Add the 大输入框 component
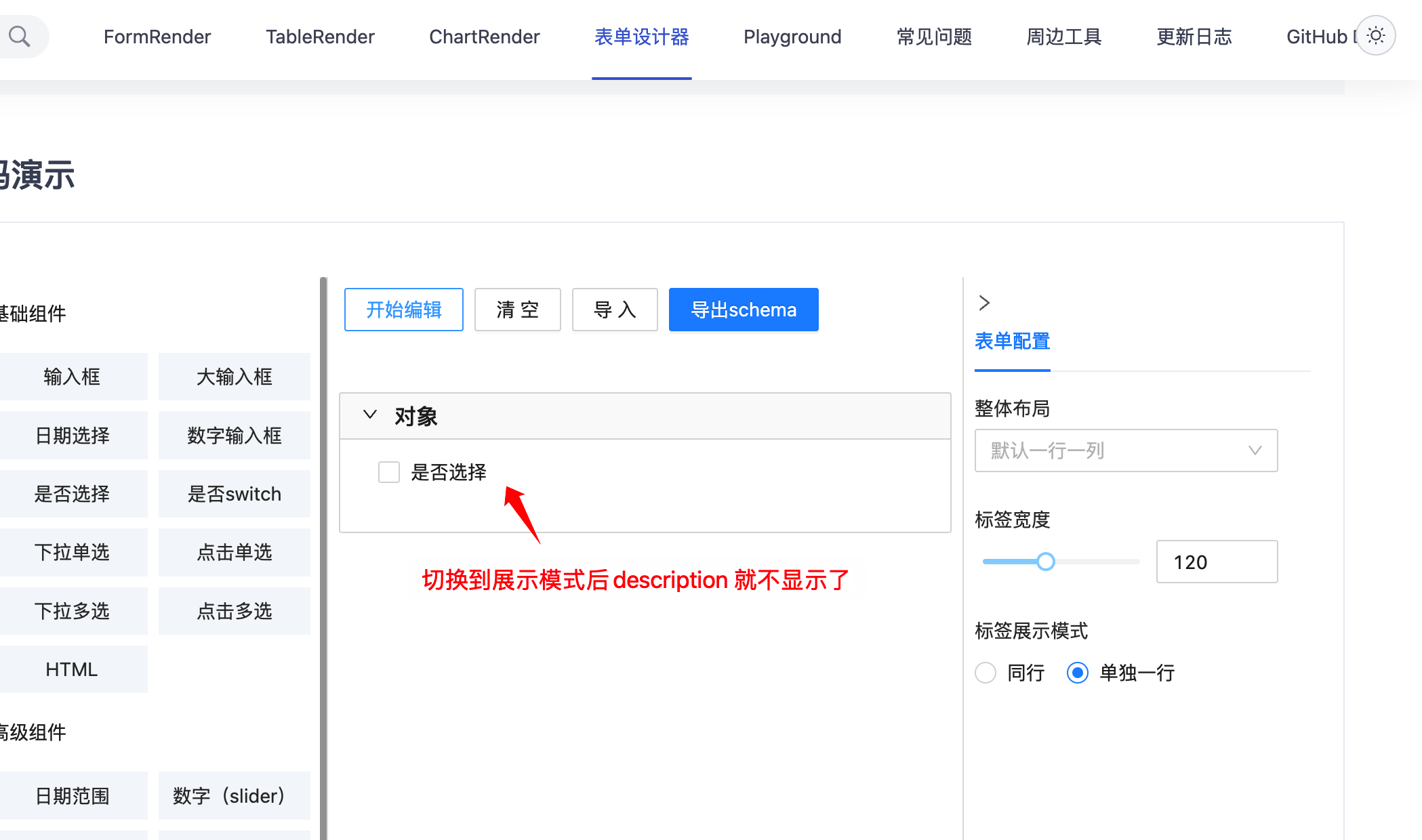This screenshot has height=840, width=1422. pos(235,377)
